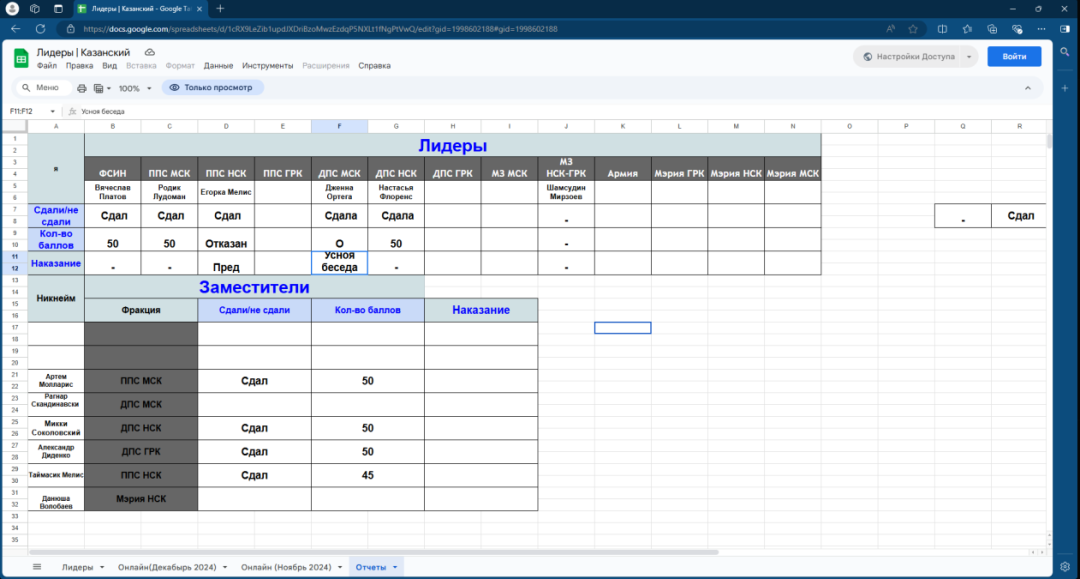The image size is (1080, 579).
Task: Open the Инструменты menu
Action: (267, 66)
